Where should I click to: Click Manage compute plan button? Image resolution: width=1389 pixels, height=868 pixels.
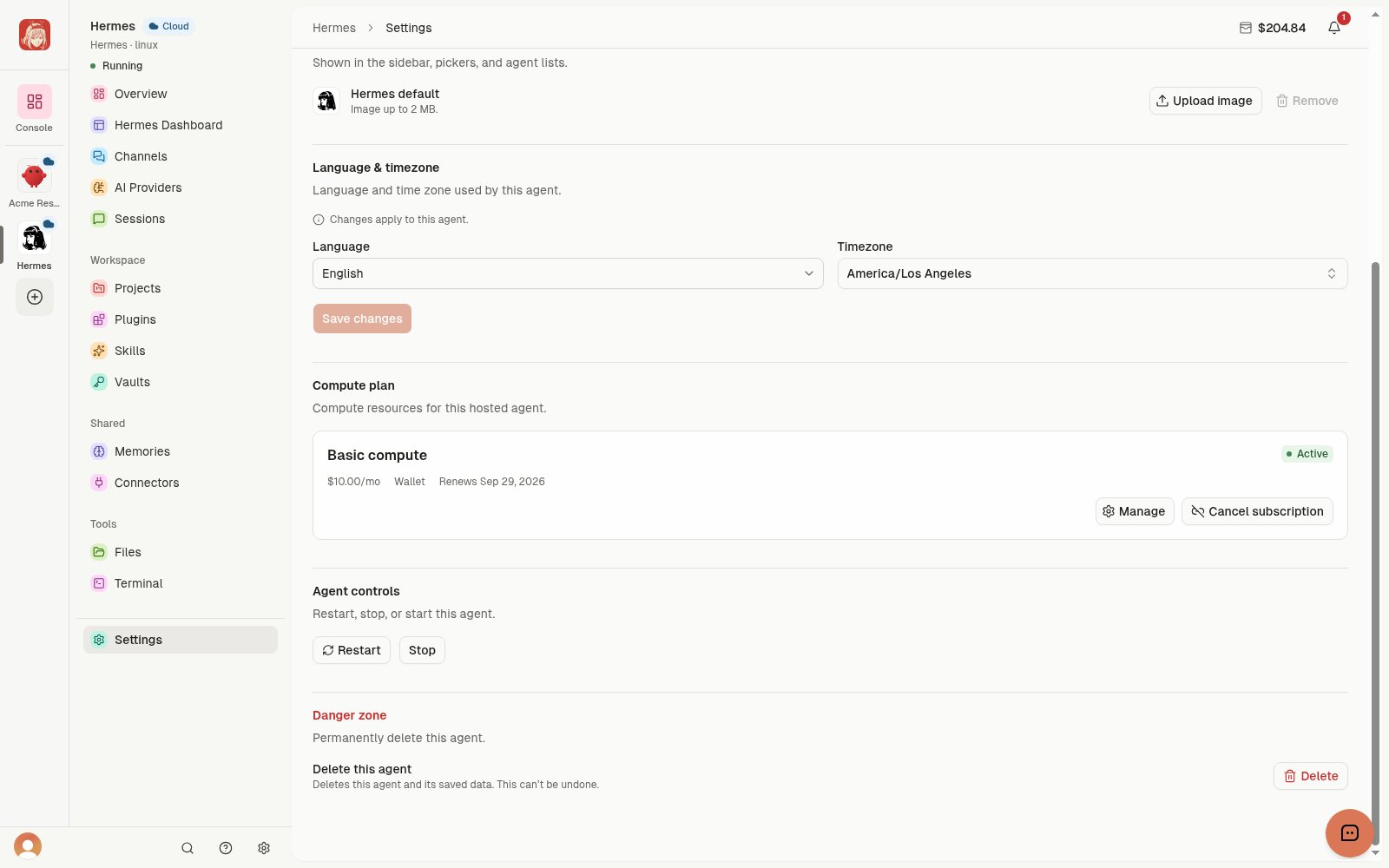[1135, 511]
